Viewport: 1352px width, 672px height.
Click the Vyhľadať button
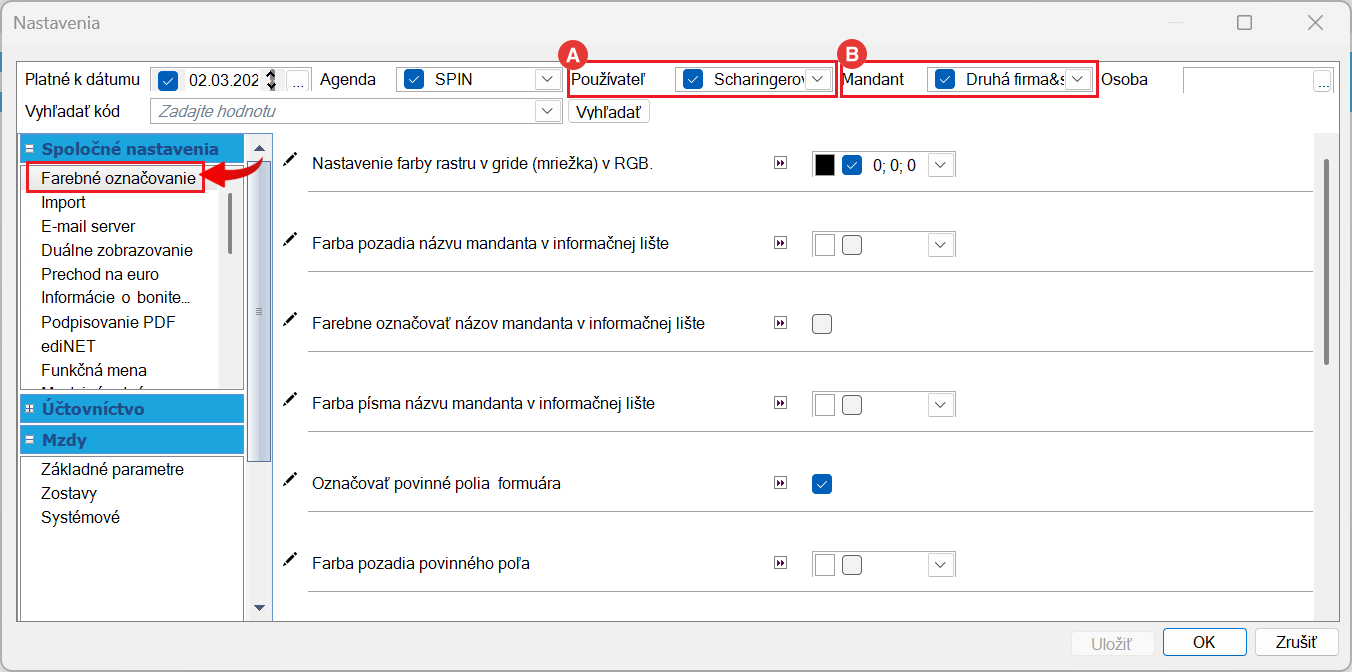(x=609, y=112)
